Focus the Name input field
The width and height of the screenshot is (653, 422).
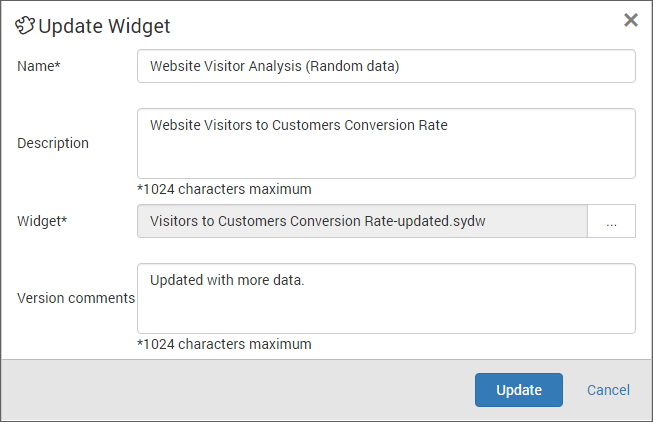(x=386, y=66)
